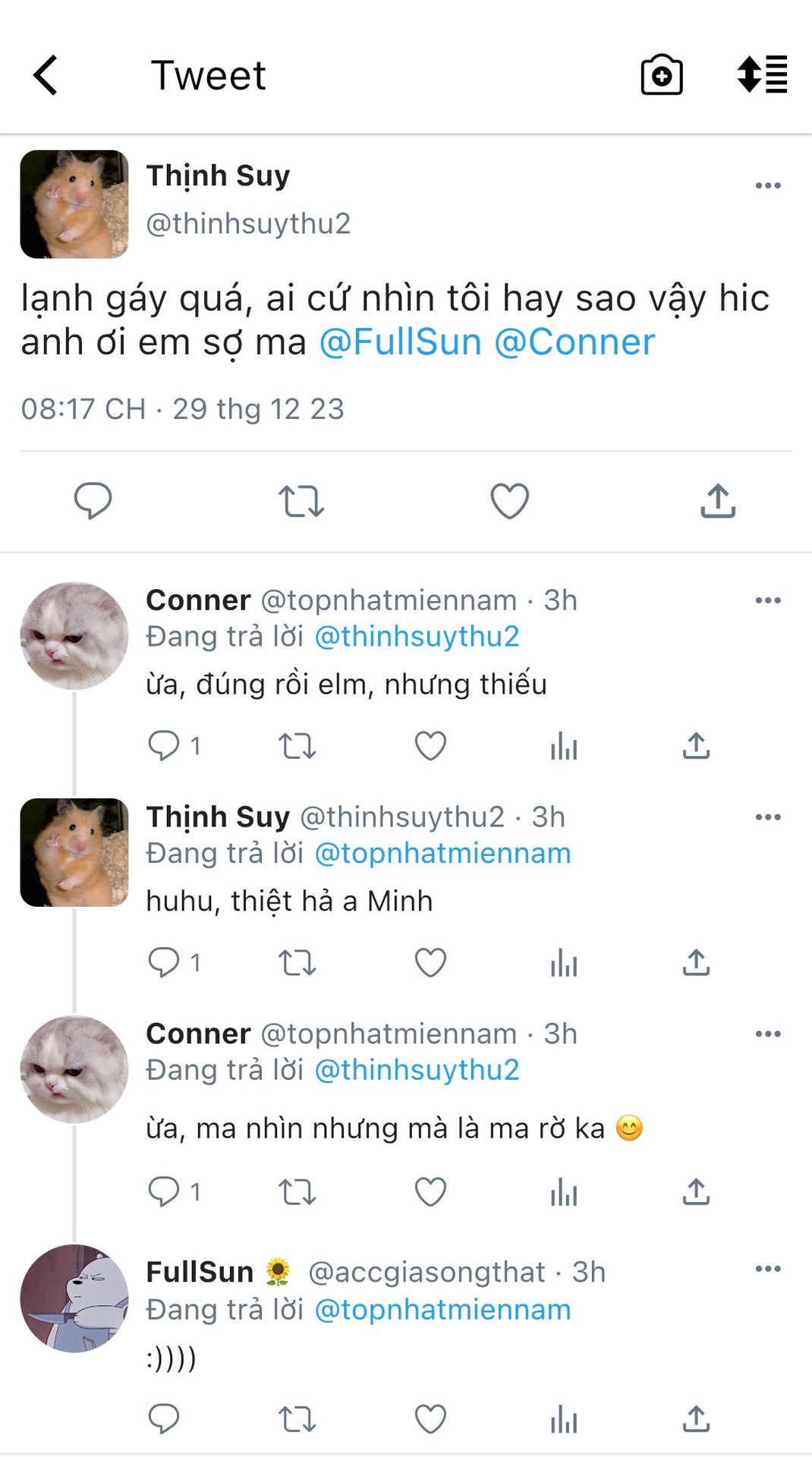Retweet the main Thịnh Suy tweet

(301, 501)
